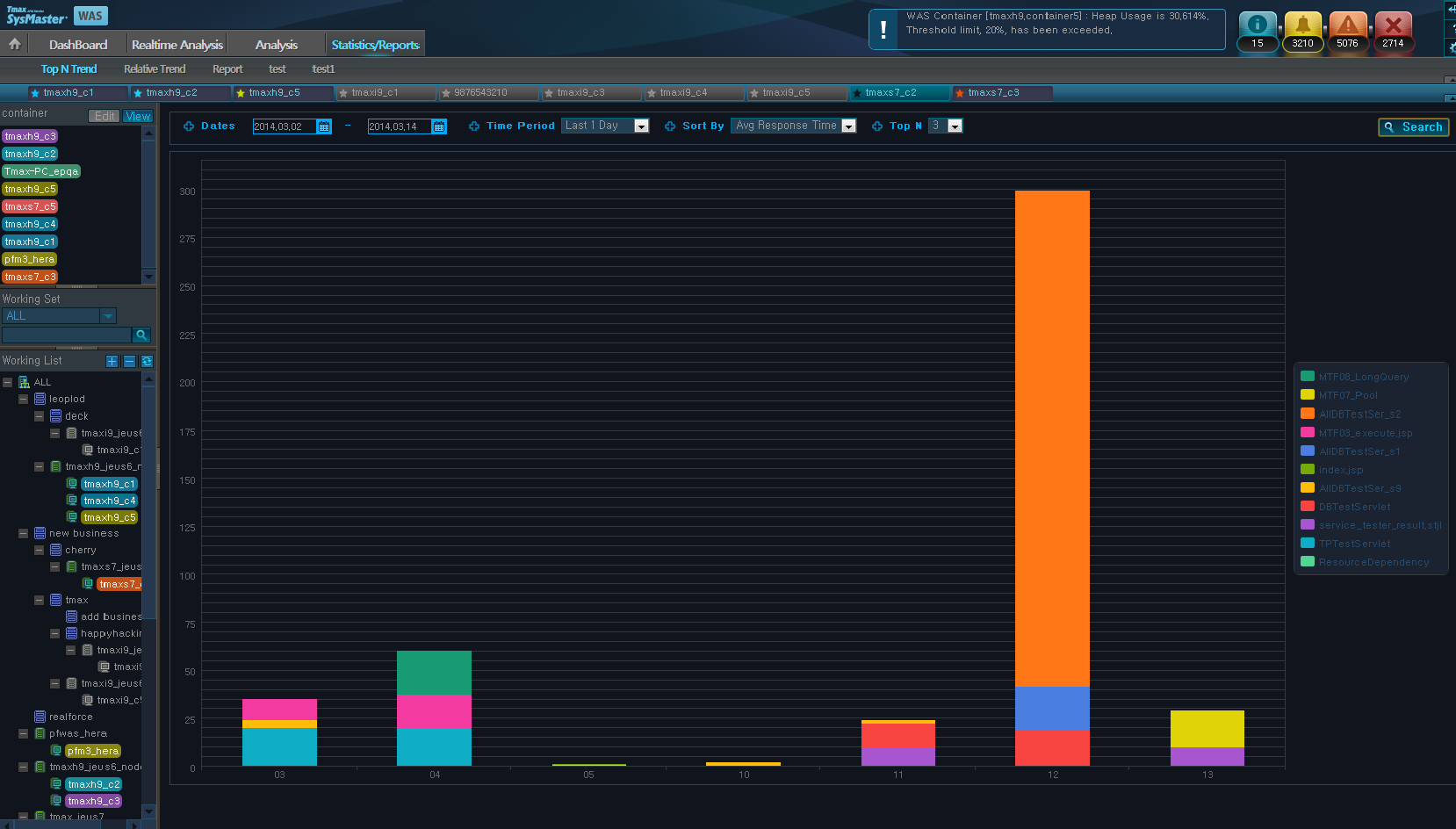Open the Analysis tab
This screenshot has height=829, width=1456.
[277, 45]
